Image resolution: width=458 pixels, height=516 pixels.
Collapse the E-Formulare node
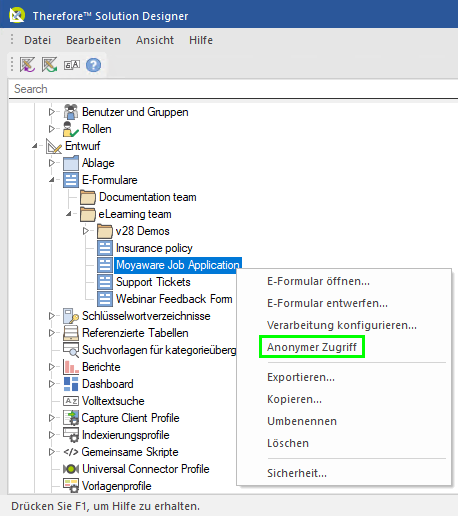(52, 180)
